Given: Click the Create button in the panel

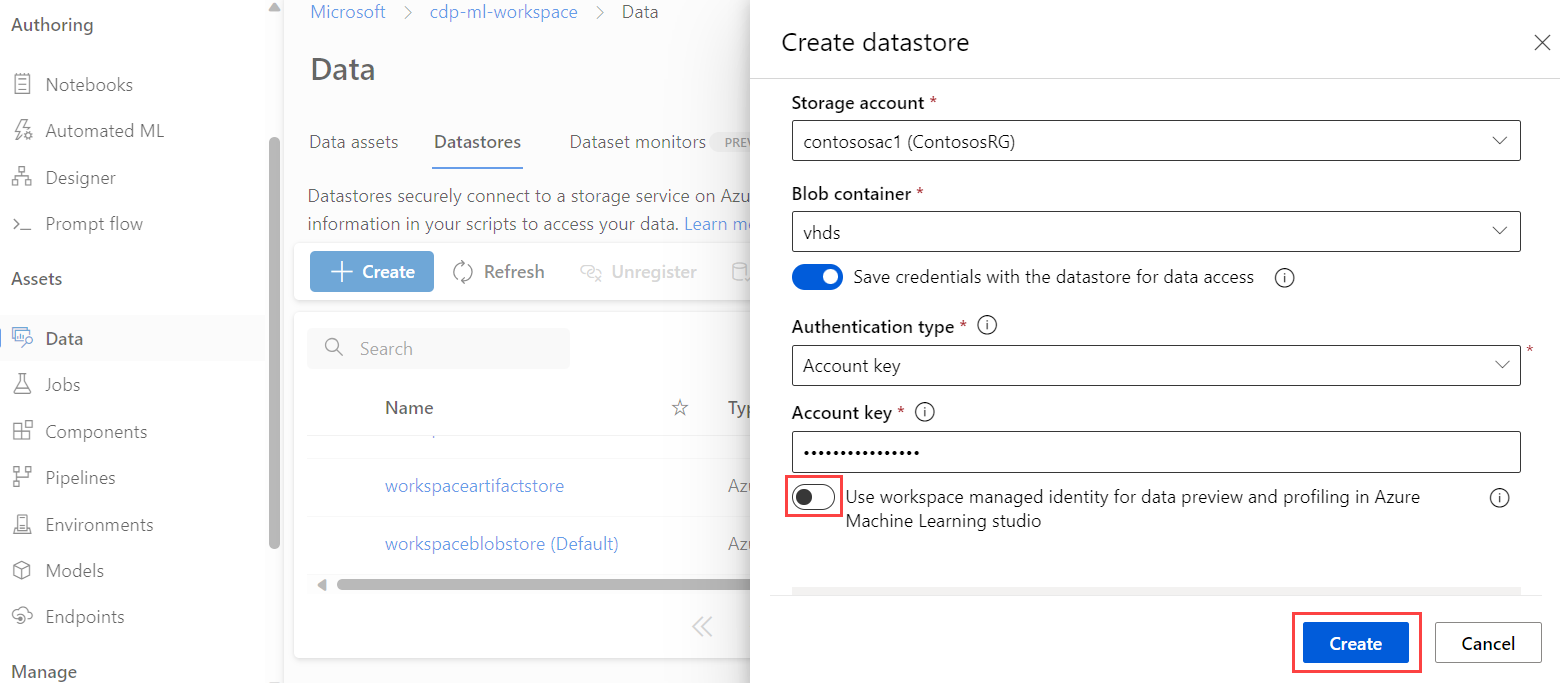Looking at the screenshot, I should pyautogui.click(x=1356, y=643).
